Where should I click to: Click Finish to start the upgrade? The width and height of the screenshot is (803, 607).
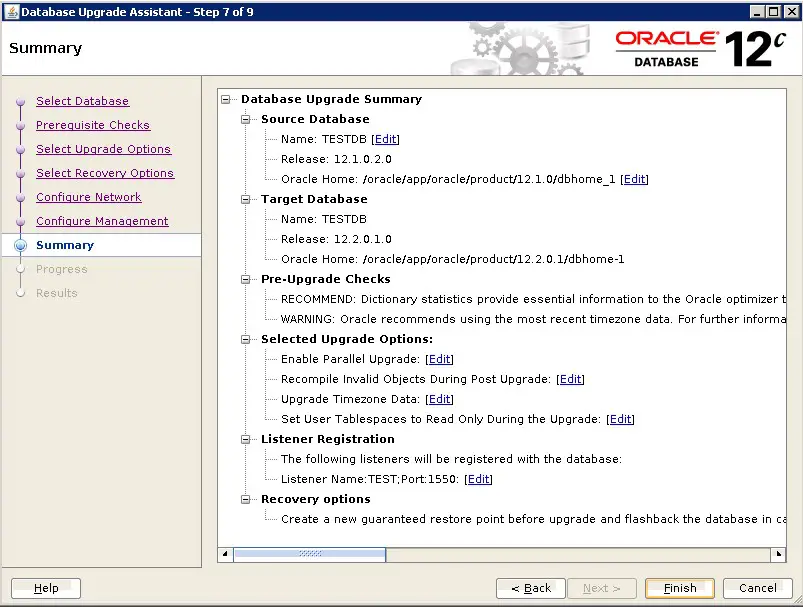tap(680, 588)
